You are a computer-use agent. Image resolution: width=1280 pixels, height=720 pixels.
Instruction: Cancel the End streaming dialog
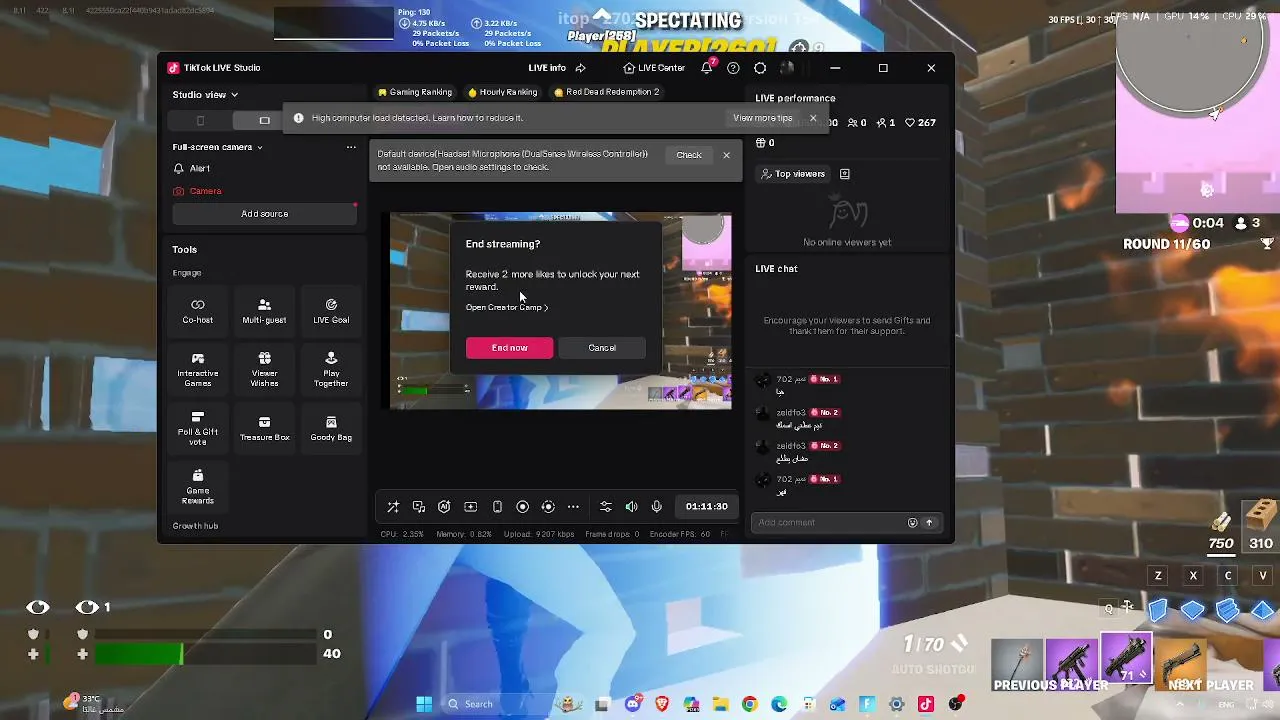602,348
